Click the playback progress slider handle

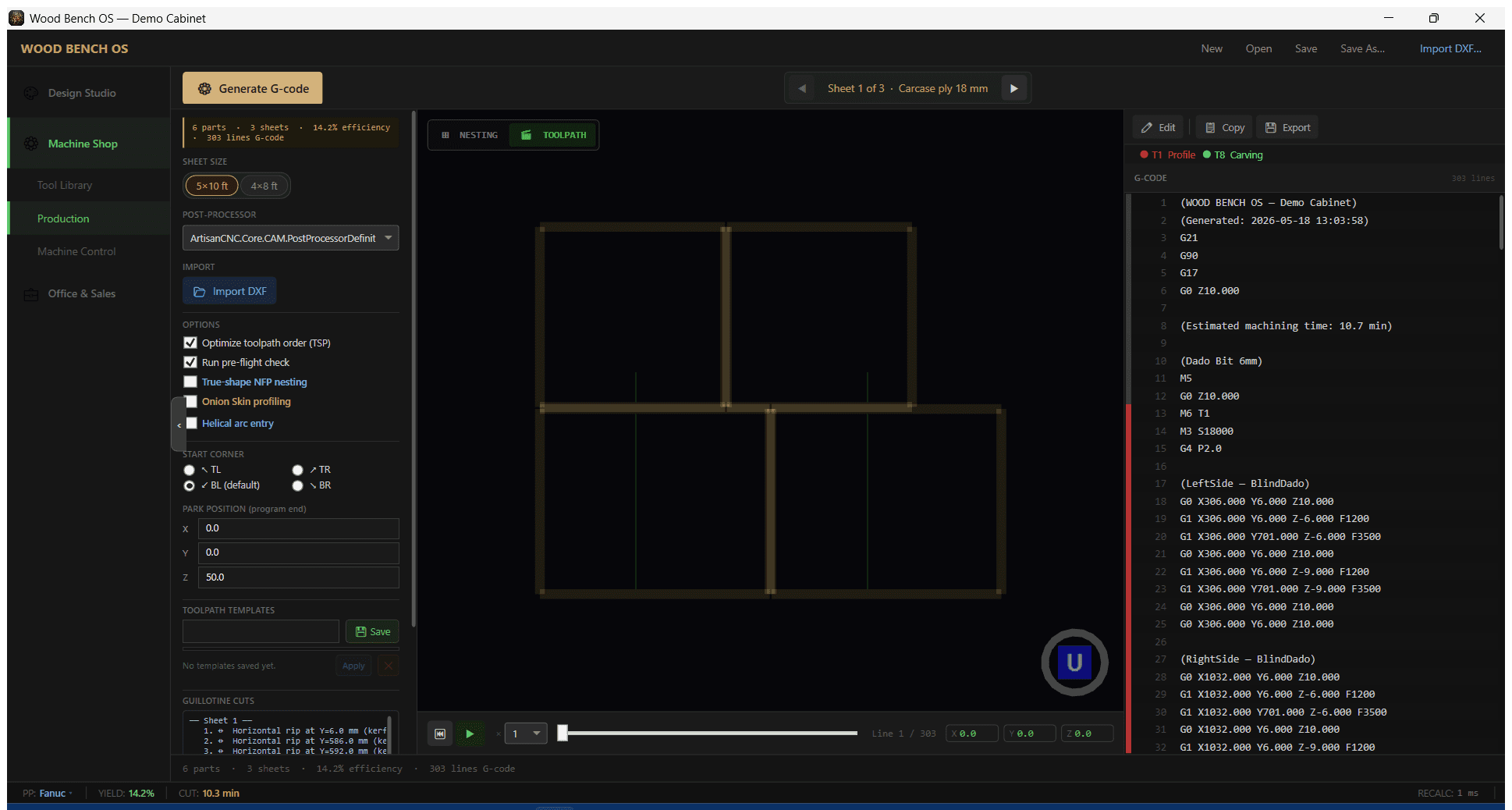[x=563, y=733]
